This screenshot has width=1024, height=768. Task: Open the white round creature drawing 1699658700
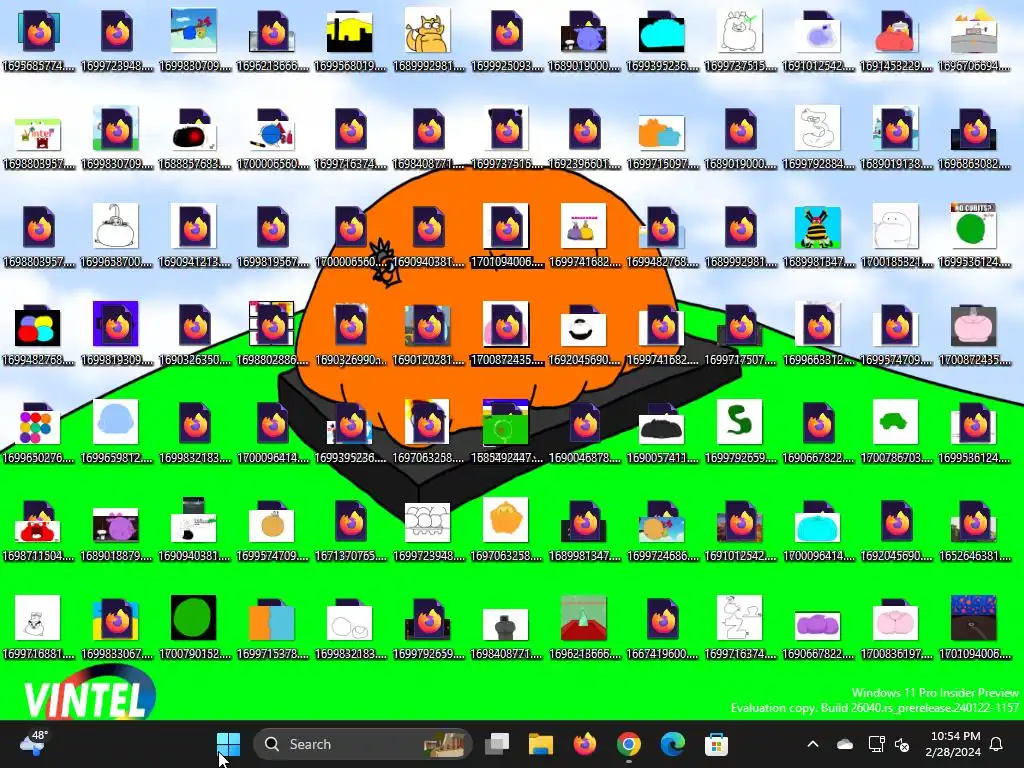pos(116,236)
